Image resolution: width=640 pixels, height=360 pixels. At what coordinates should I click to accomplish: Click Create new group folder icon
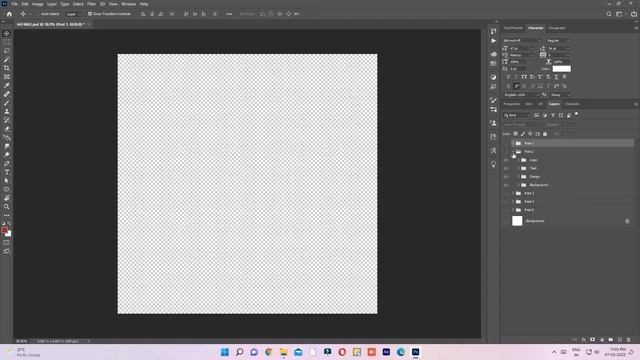(x=611, y=340)
